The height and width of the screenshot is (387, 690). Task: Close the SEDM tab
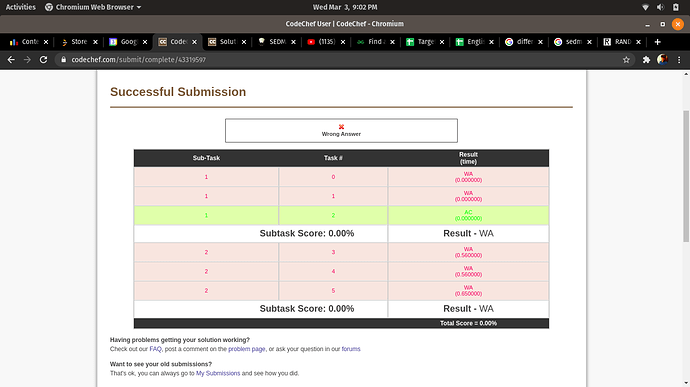pyautogui.click(x=294, y=42)
